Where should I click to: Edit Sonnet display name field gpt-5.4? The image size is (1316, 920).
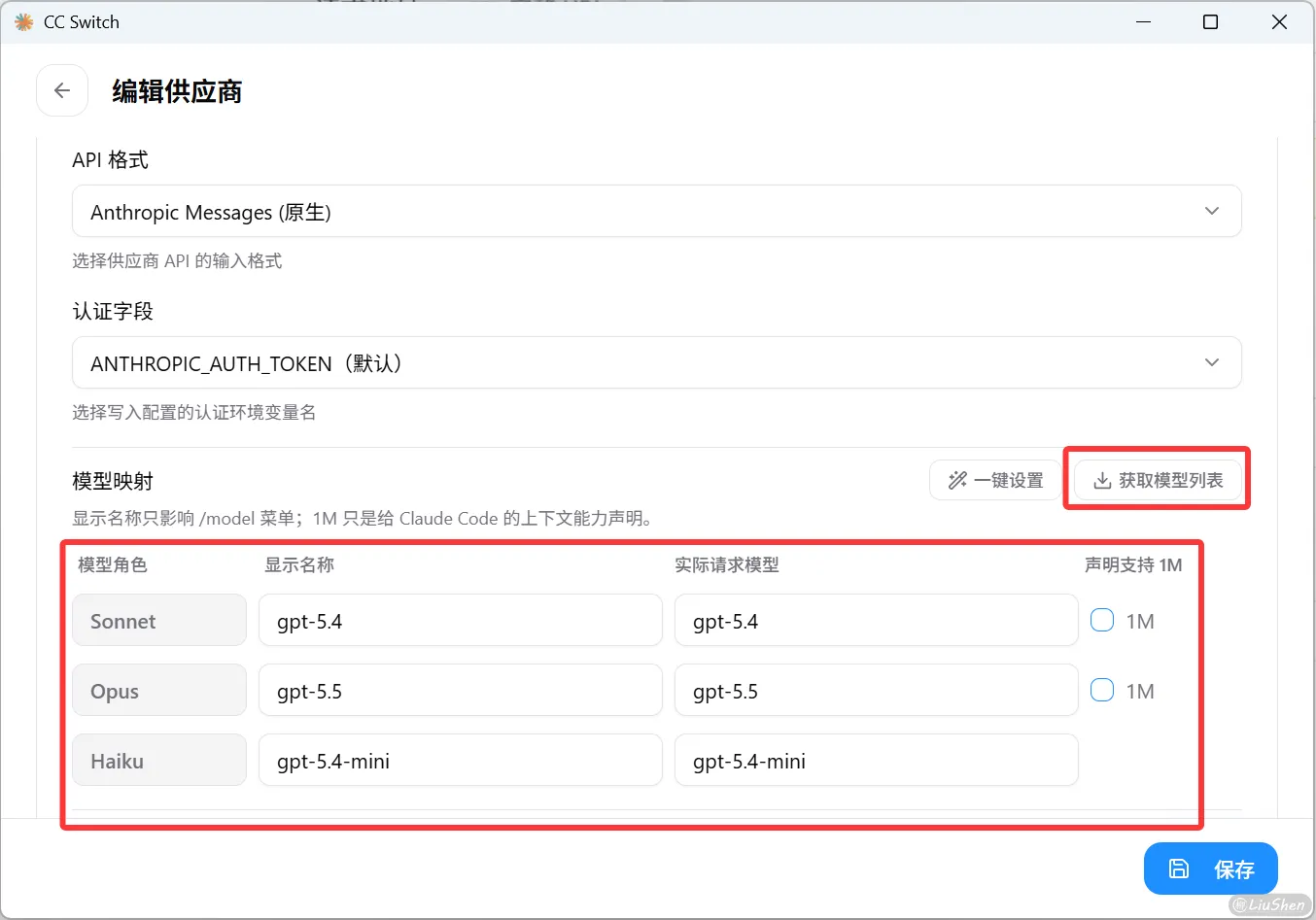pyautogui.click(x=461, y=620)
